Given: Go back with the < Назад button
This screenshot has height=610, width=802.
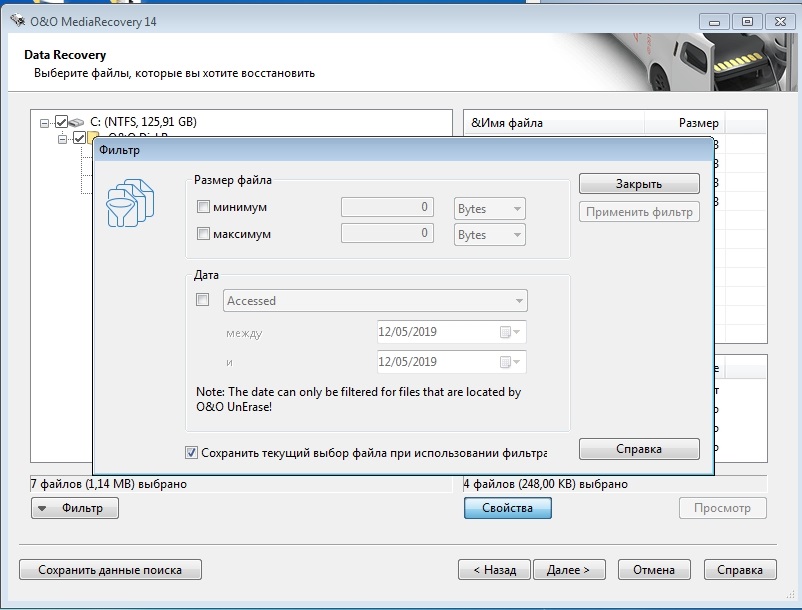Looking at the screenshot, I should coord(495,570).
